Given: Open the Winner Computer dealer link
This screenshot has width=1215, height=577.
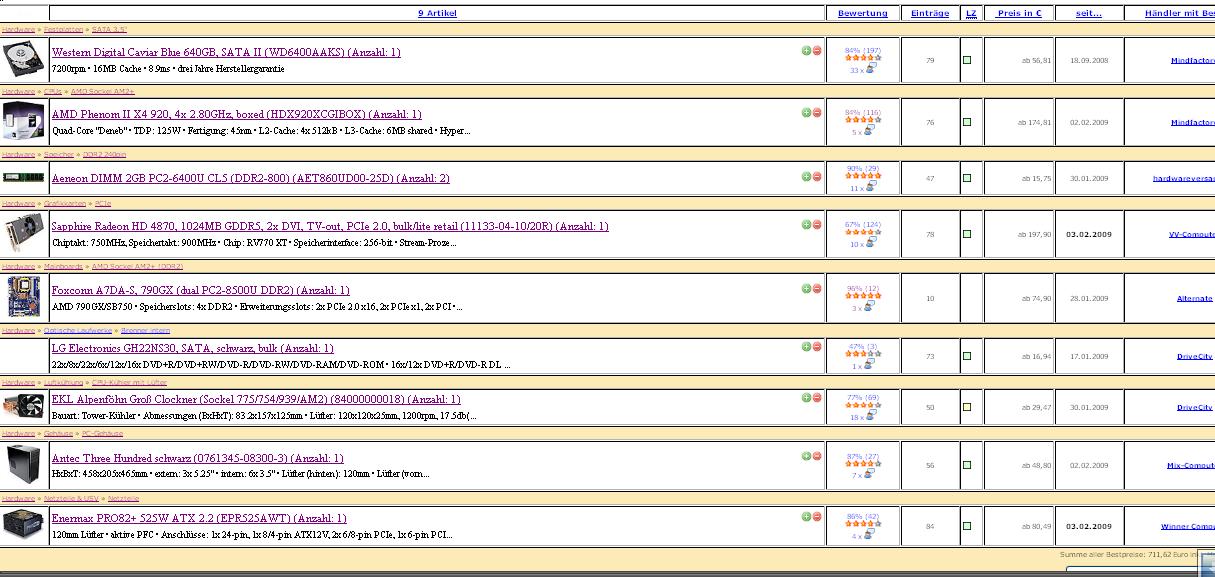Looking at the screenshot, I should click(x=1187, y=526).
